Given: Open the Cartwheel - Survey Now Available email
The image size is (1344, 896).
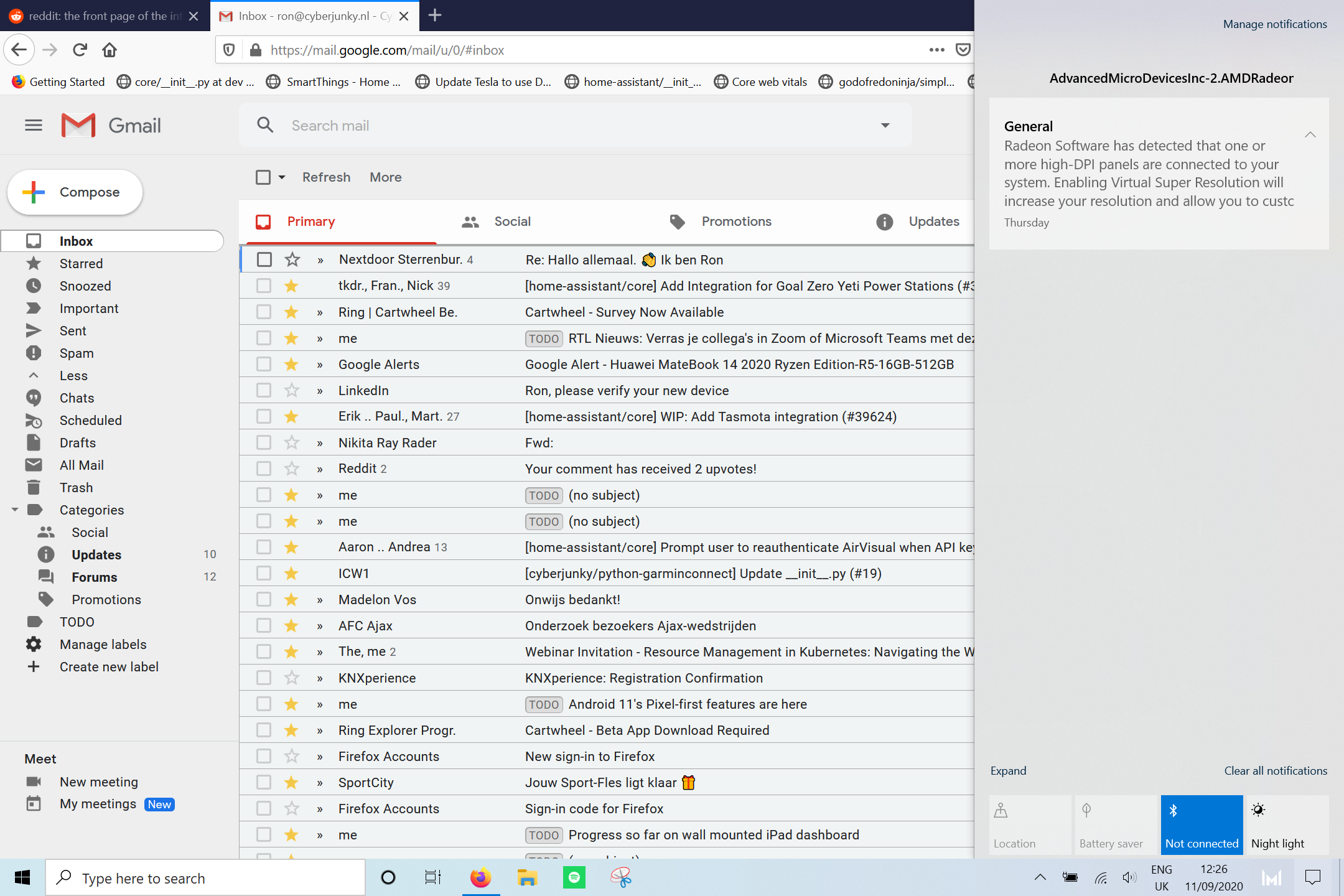Looking at the screenshot, I should coord(624,312).
